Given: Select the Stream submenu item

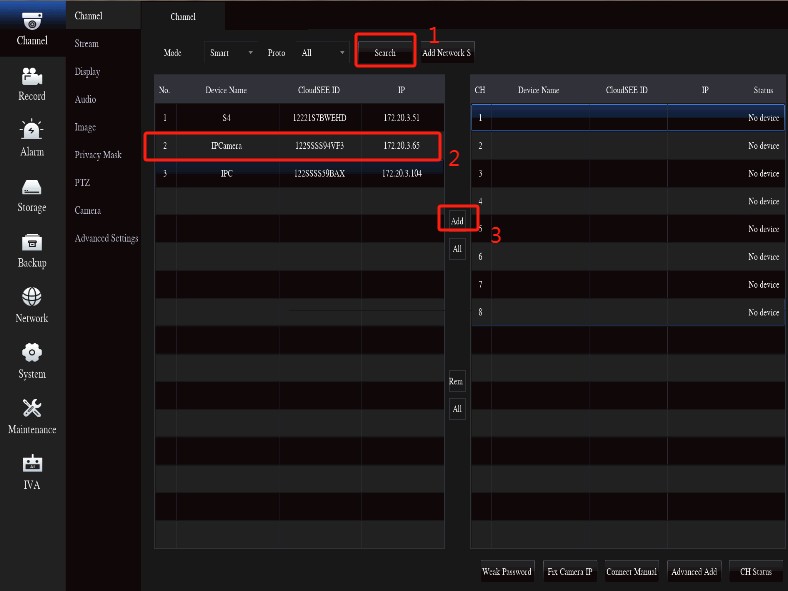Looking at the screenshot, I should [87, 44].
